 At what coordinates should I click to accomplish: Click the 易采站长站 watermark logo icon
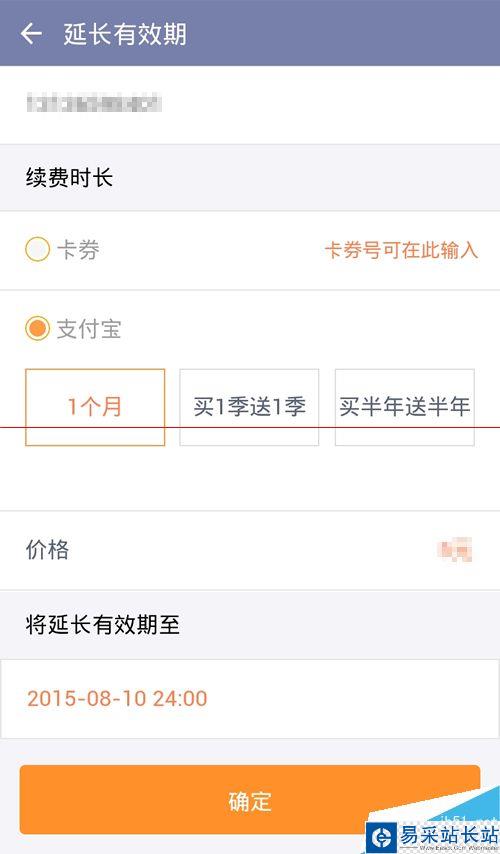coord(381,837)
